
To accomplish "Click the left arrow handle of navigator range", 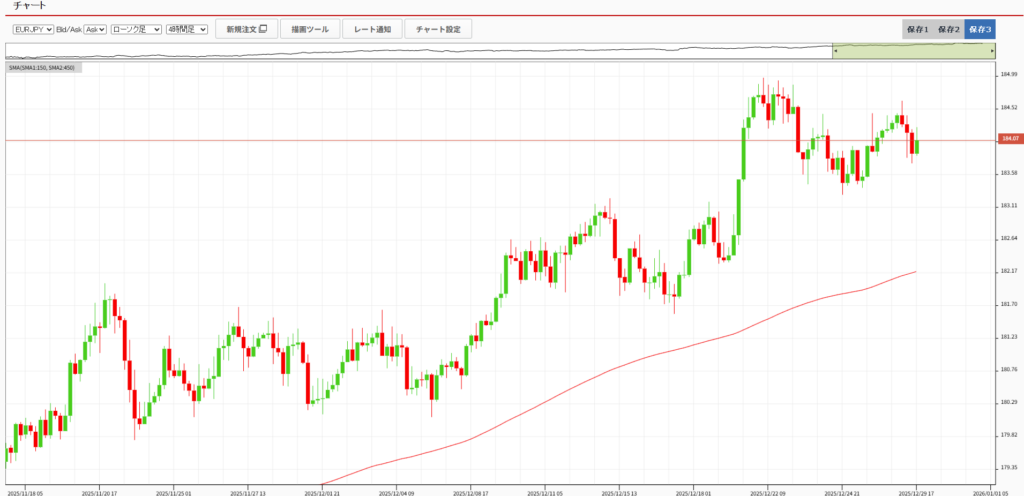I will [x=834, y=49].
